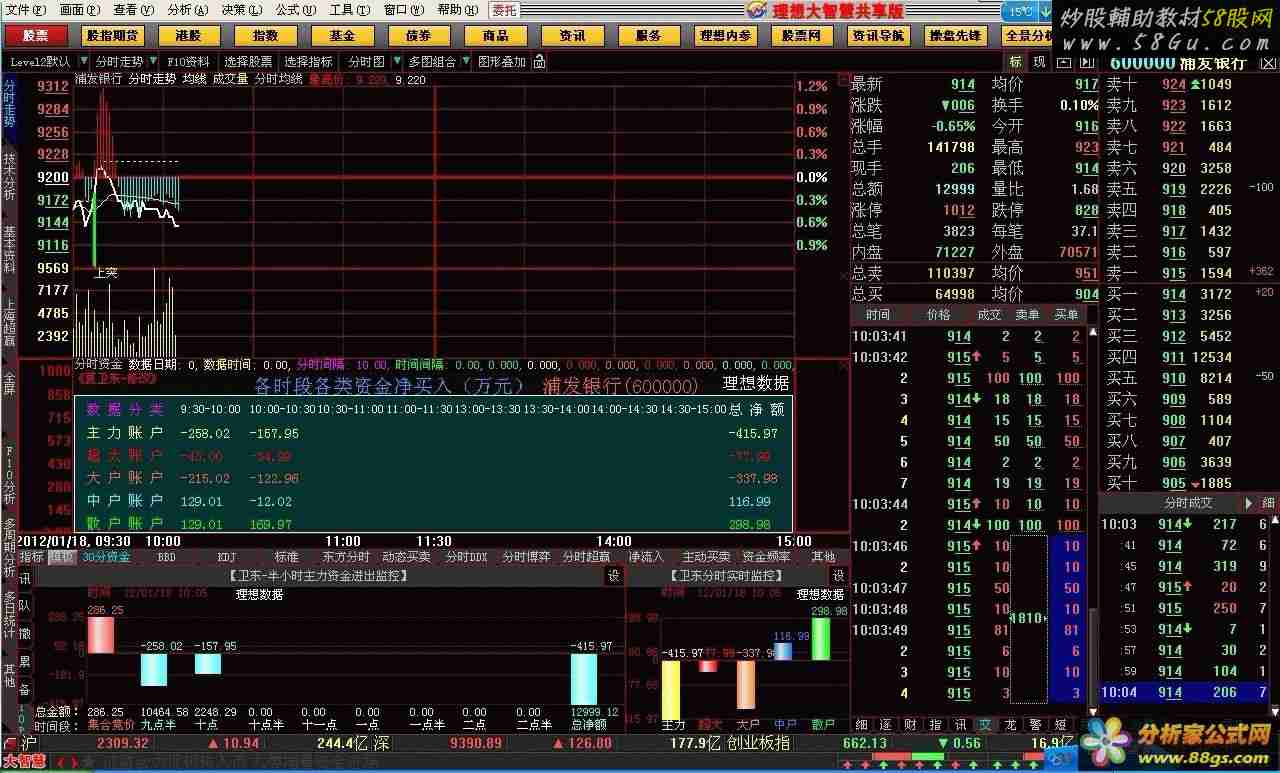Screen dimensions: 1280x773
Task: Switch to the BBD indicator tab
Action: 166,557
